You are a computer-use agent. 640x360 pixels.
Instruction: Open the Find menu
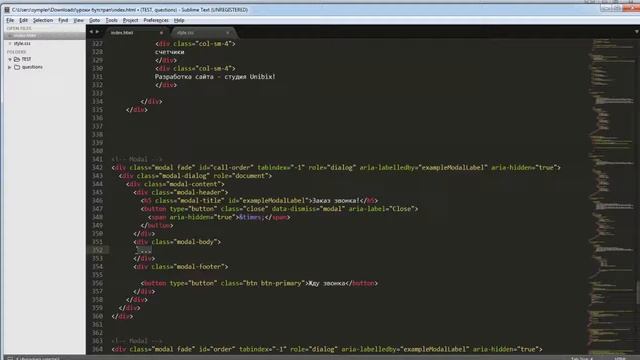[63, 20]
